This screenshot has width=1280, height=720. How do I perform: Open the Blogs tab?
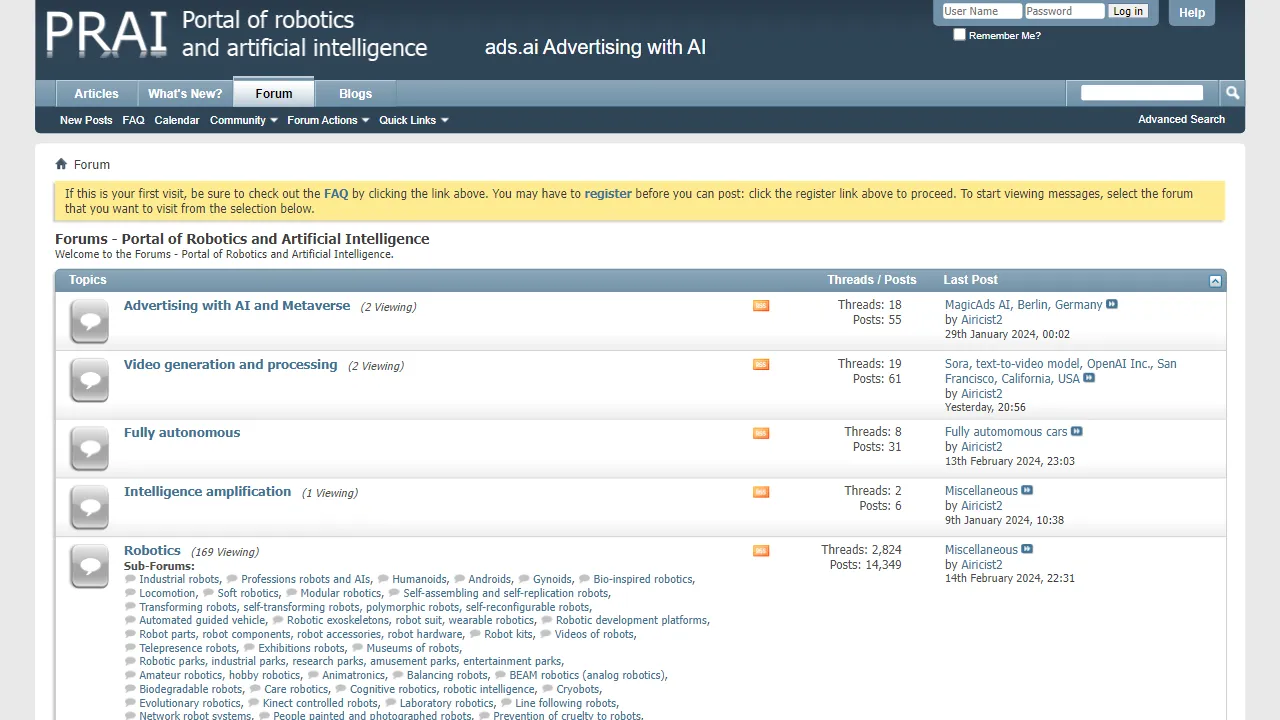[355, 94]
